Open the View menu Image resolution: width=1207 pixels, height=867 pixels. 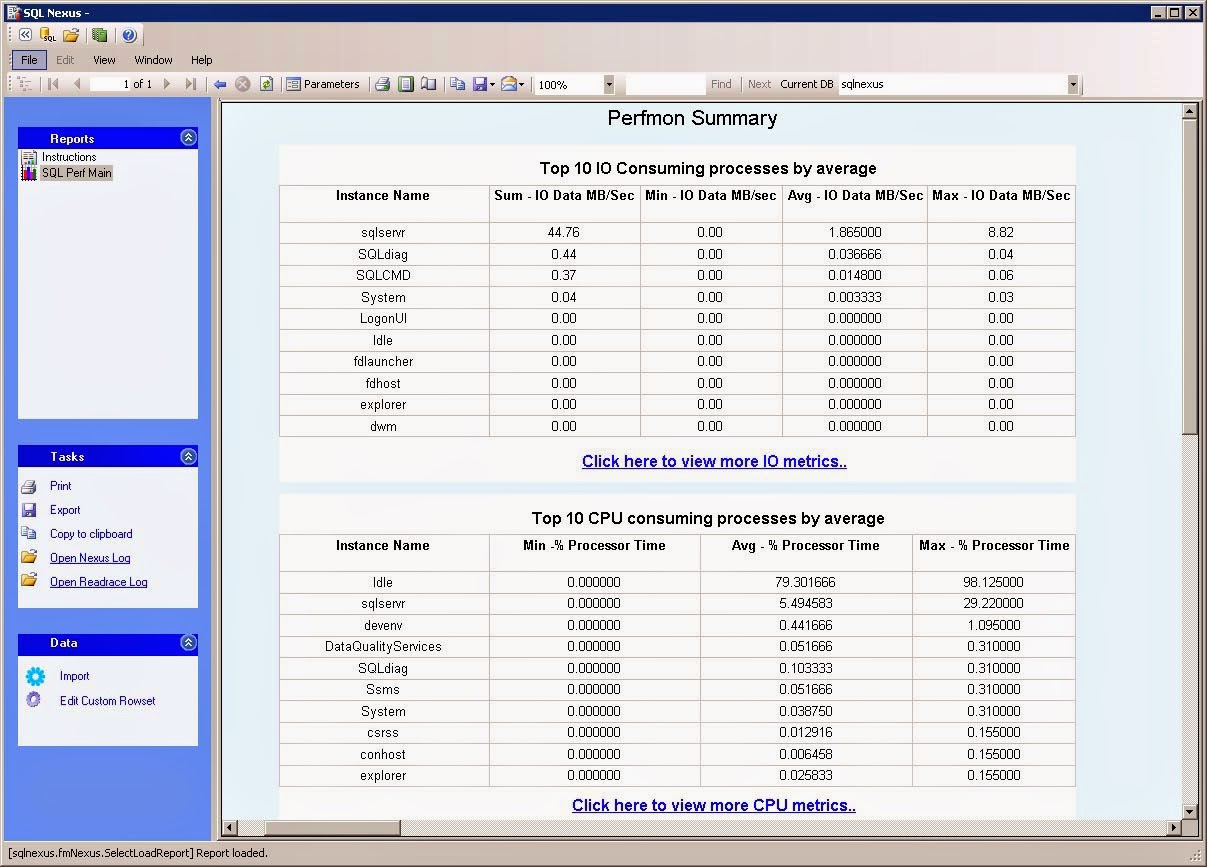pos(104,60)
